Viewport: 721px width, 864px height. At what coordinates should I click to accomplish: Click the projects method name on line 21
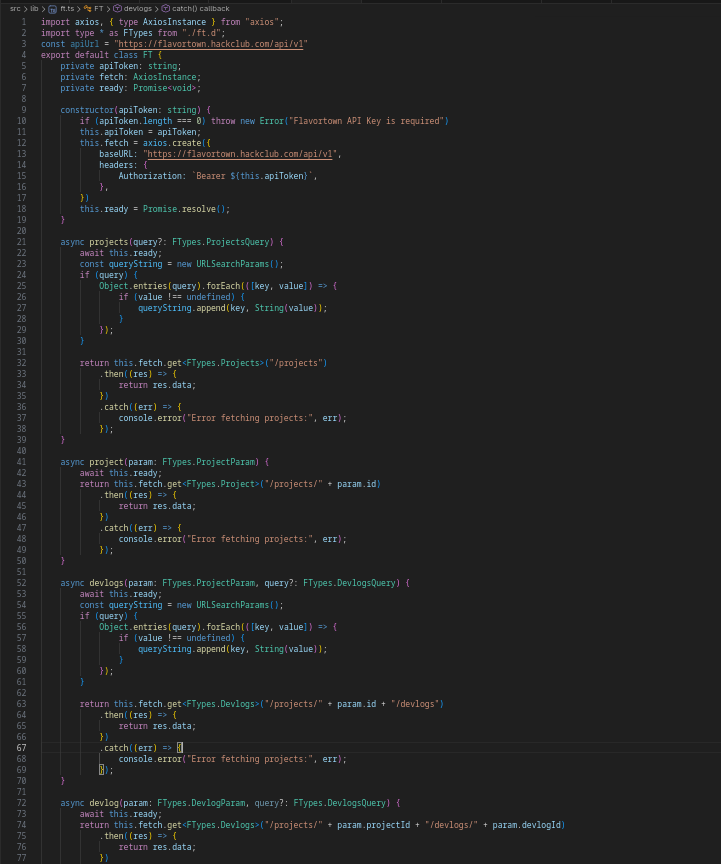point(108,242)
